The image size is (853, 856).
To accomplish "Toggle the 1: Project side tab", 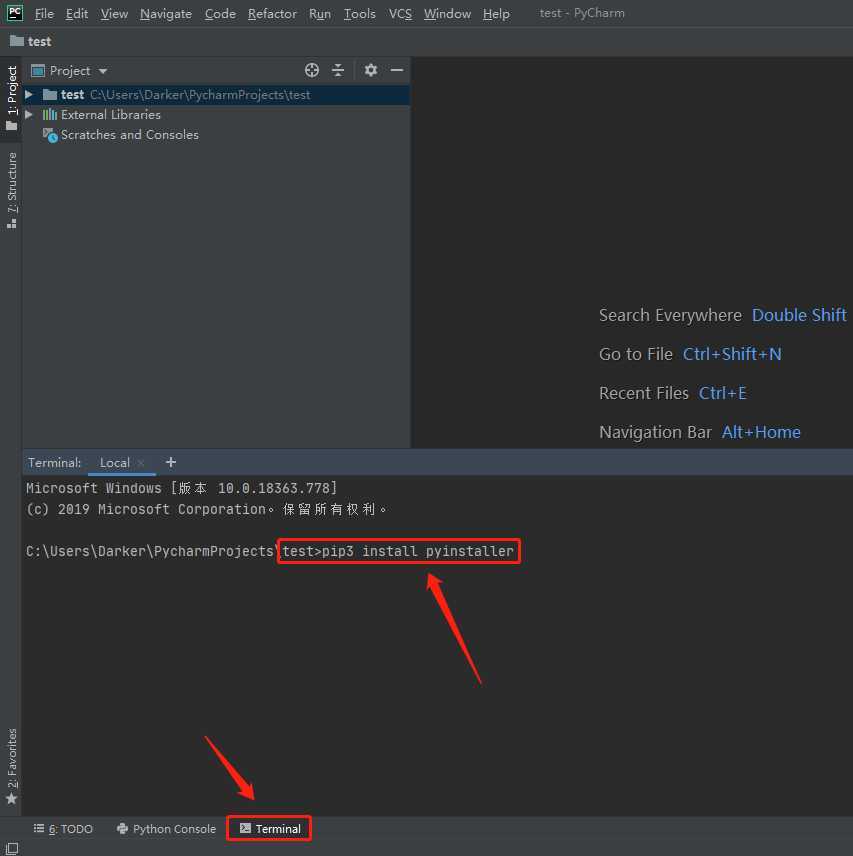I will point(11,98).
